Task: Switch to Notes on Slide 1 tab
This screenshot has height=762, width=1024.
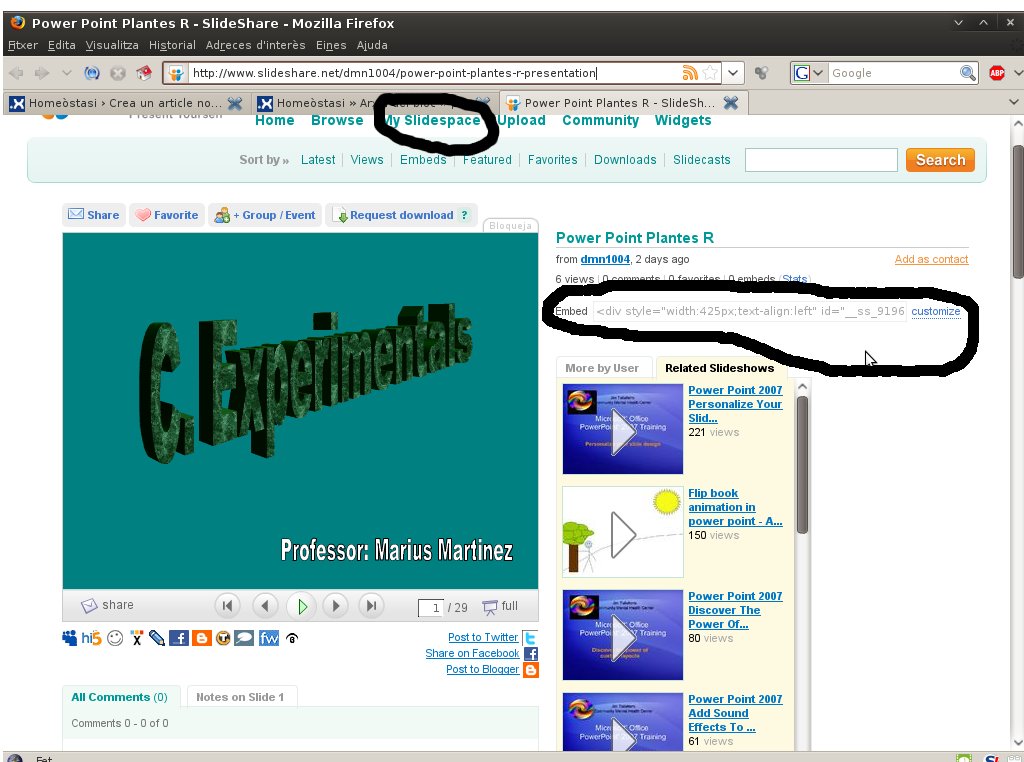Action: (240, 697)
